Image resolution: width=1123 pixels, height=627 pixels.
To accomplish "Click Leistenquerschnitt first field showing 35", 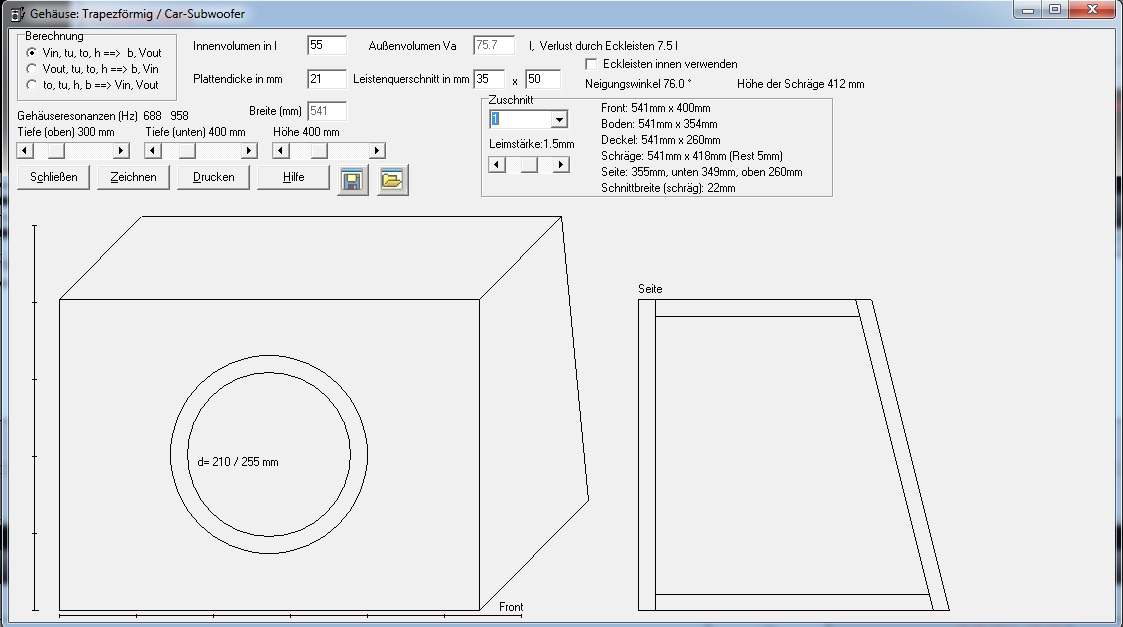I will [489, 79].
